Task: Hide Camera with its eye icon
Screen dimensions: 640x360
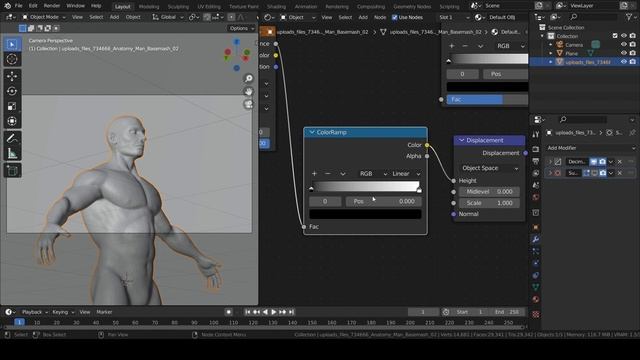Action: tap(624, 44)
